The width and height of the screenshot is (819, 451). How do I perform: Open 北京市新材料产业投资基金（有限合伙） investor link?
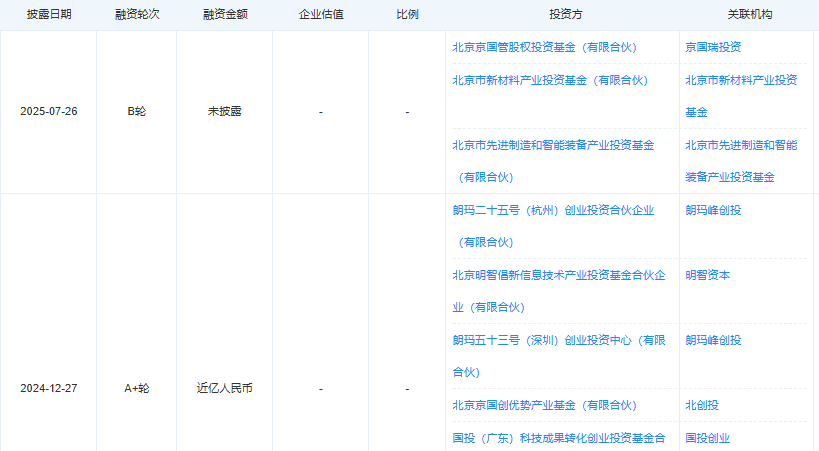pos(550,80)
